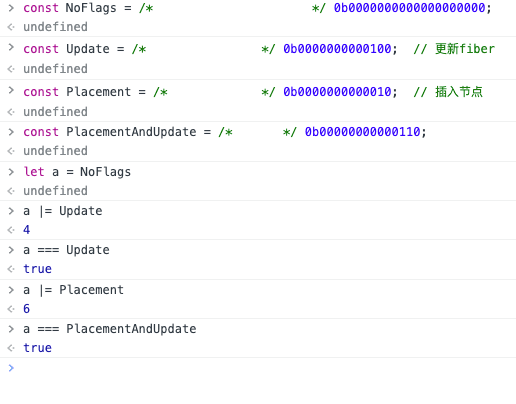
Task: Click the last true output value
Action: coord(37,348)
